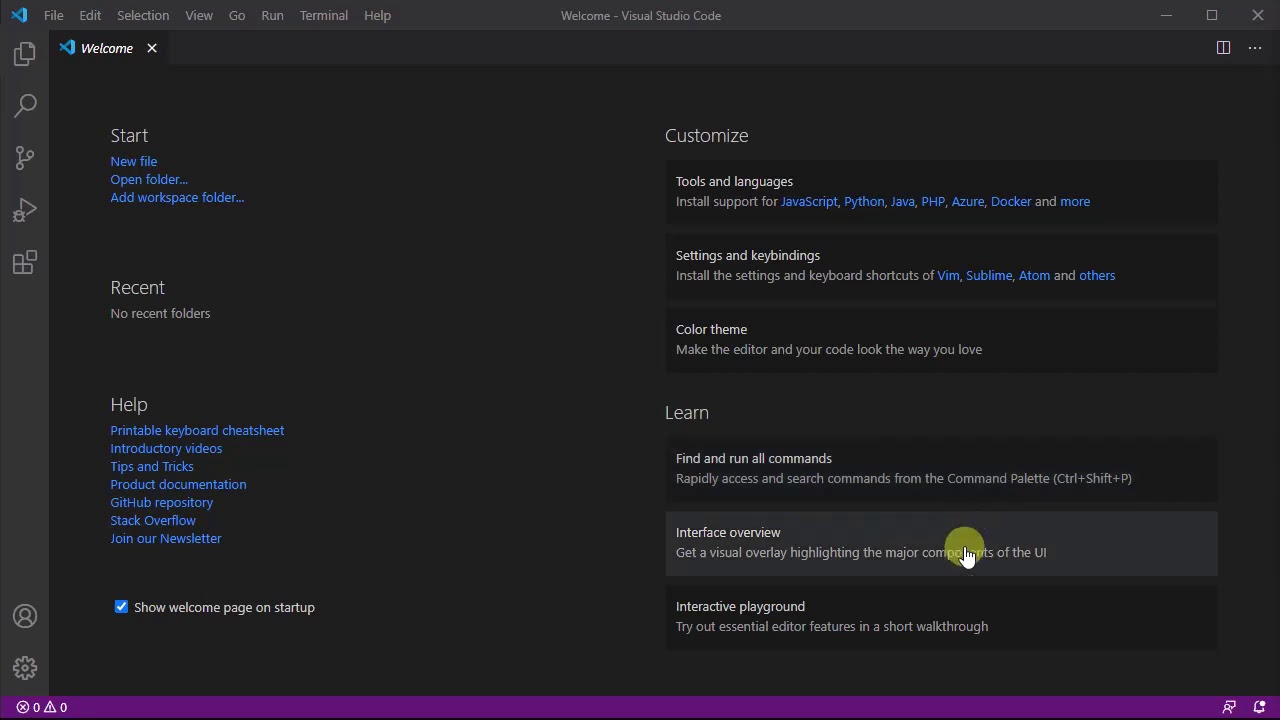Open the Run and Debug view icon
This screenshot has height=720, width=1280.
25,210
